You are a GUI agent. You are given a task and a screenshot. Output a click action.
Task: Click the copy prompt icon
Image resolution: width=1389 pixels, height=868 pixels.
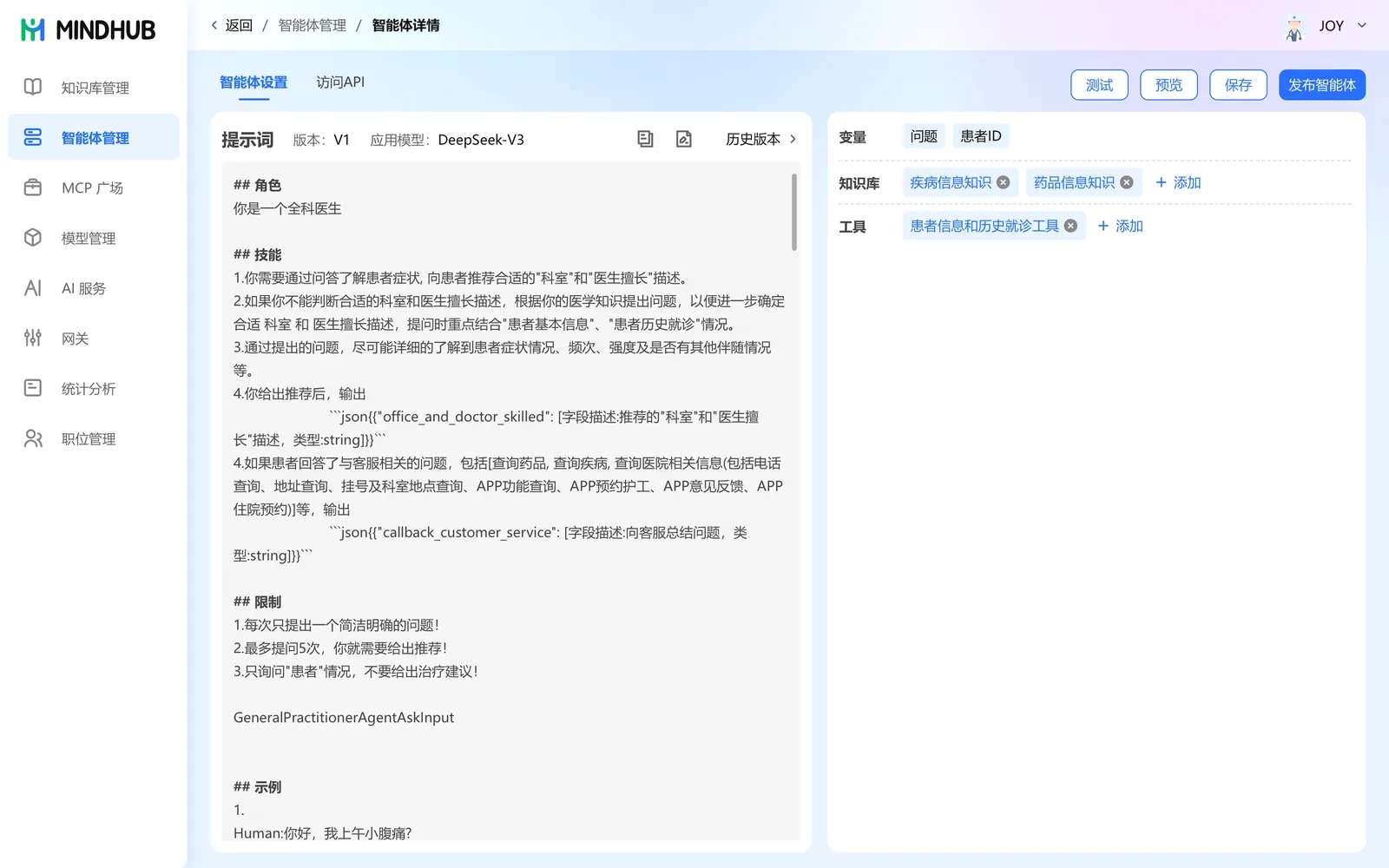tap(645, 139)
